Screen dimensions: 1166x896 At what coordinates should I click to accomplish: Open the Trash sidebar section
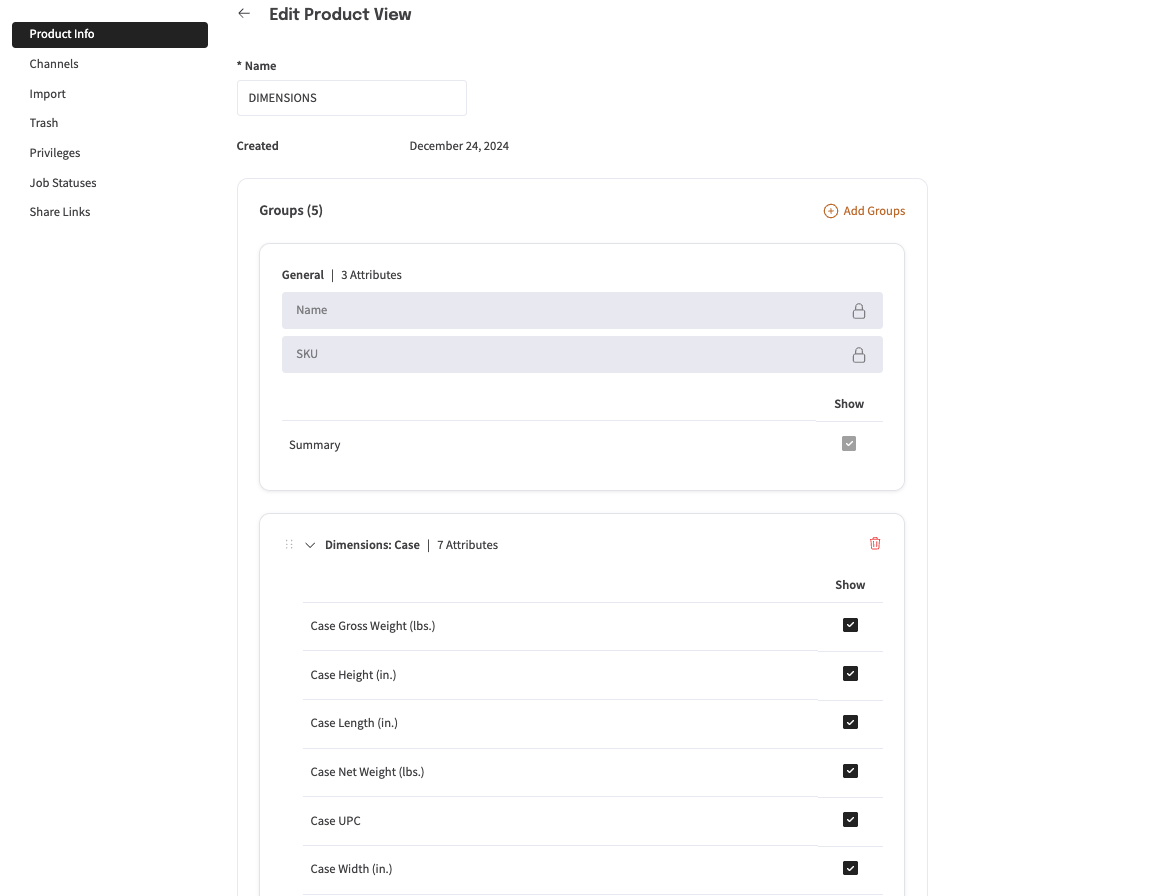[x=44, y=123]
